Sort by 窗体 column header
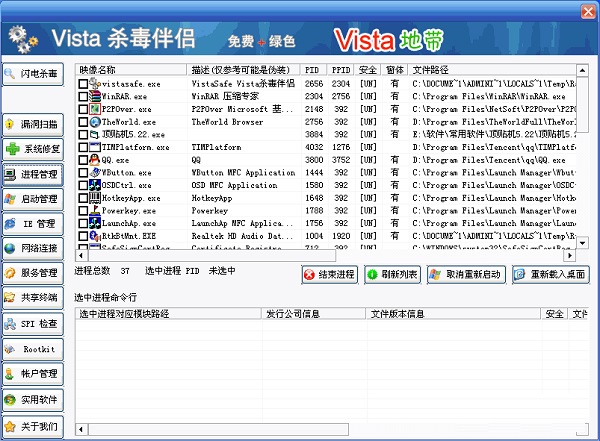 pyautogui.click(x=395, y=70)
